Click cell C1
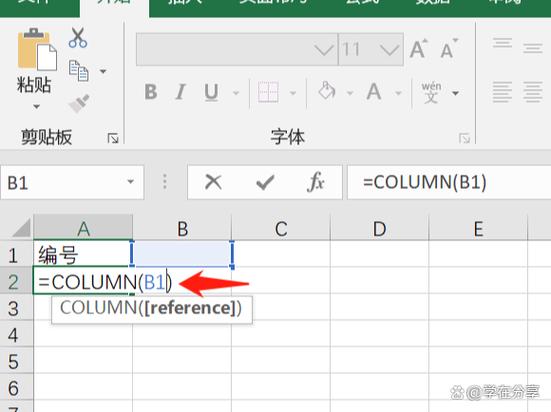Screen dimensions: 551x412 coord(281,254)
